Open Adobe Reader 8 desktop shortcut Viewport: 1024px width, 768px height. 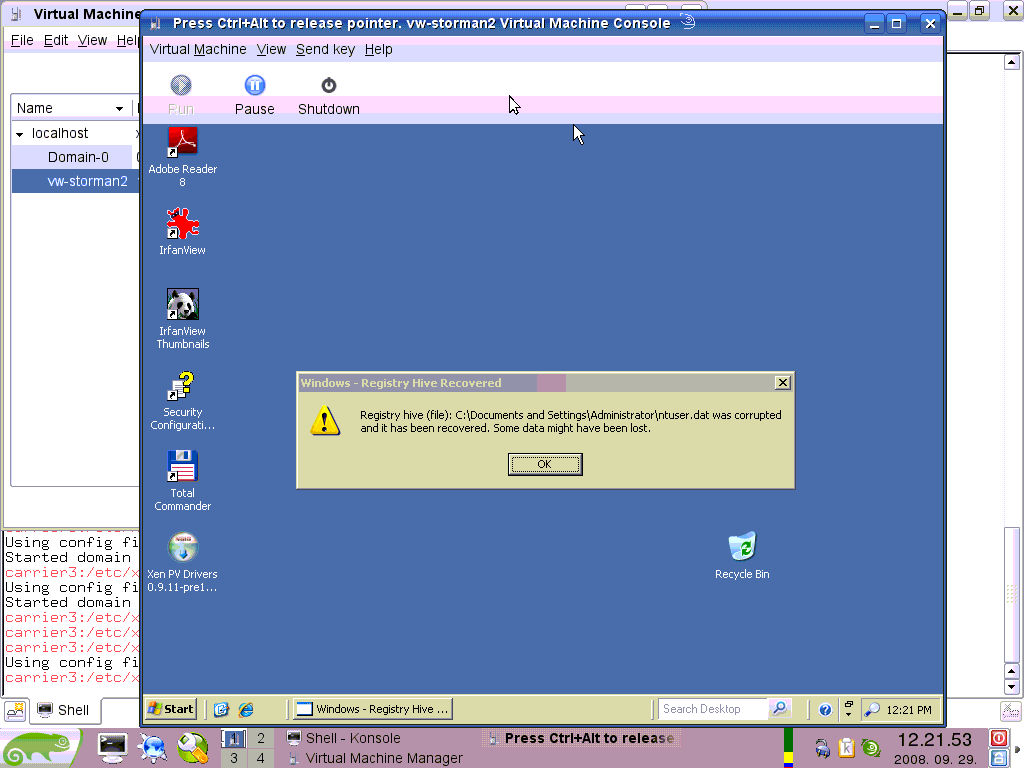[182, 143]
